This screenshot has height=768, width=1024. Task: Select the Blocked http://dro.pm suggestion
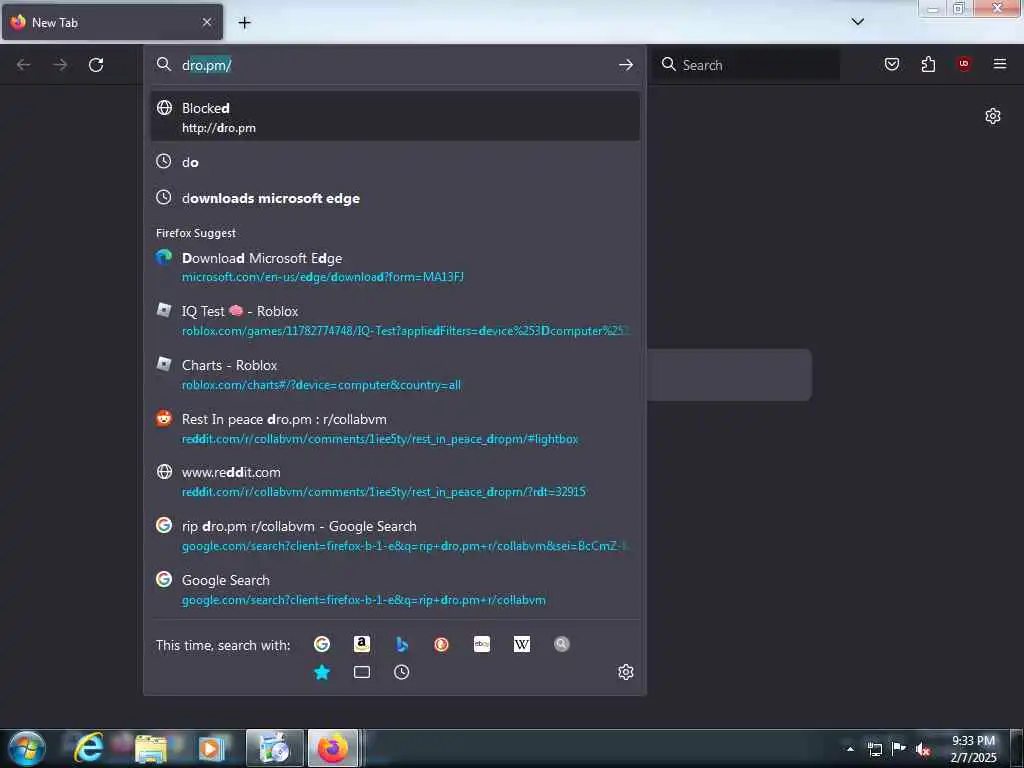coord(395,117)
